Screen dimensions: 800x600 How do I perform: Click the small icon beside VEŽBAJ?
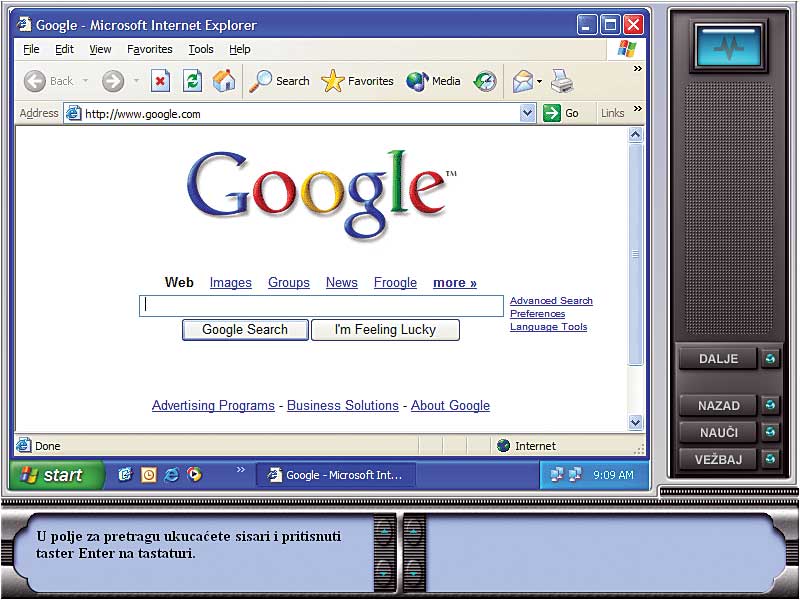(770, 459)
